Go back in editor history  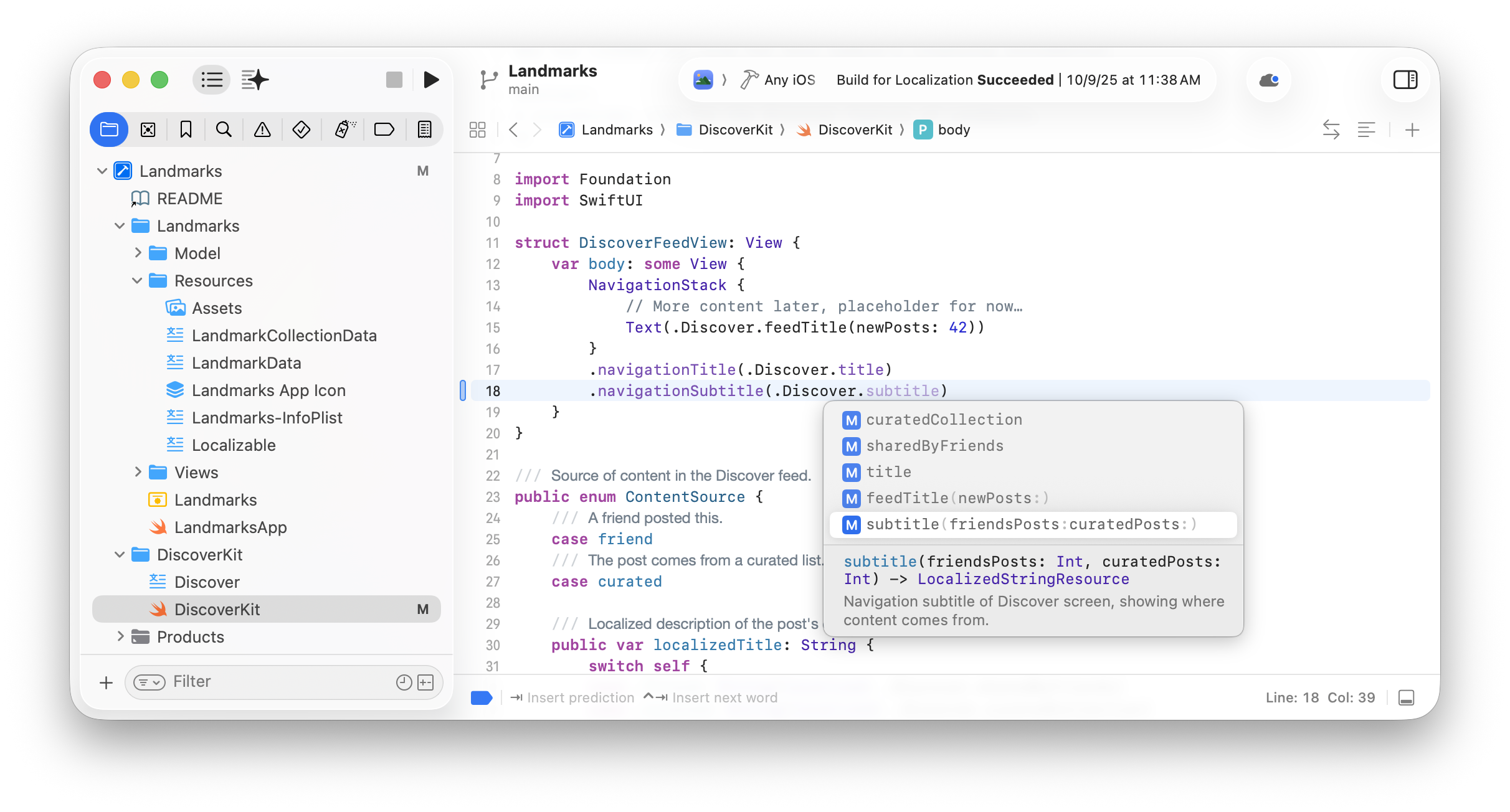513,130
